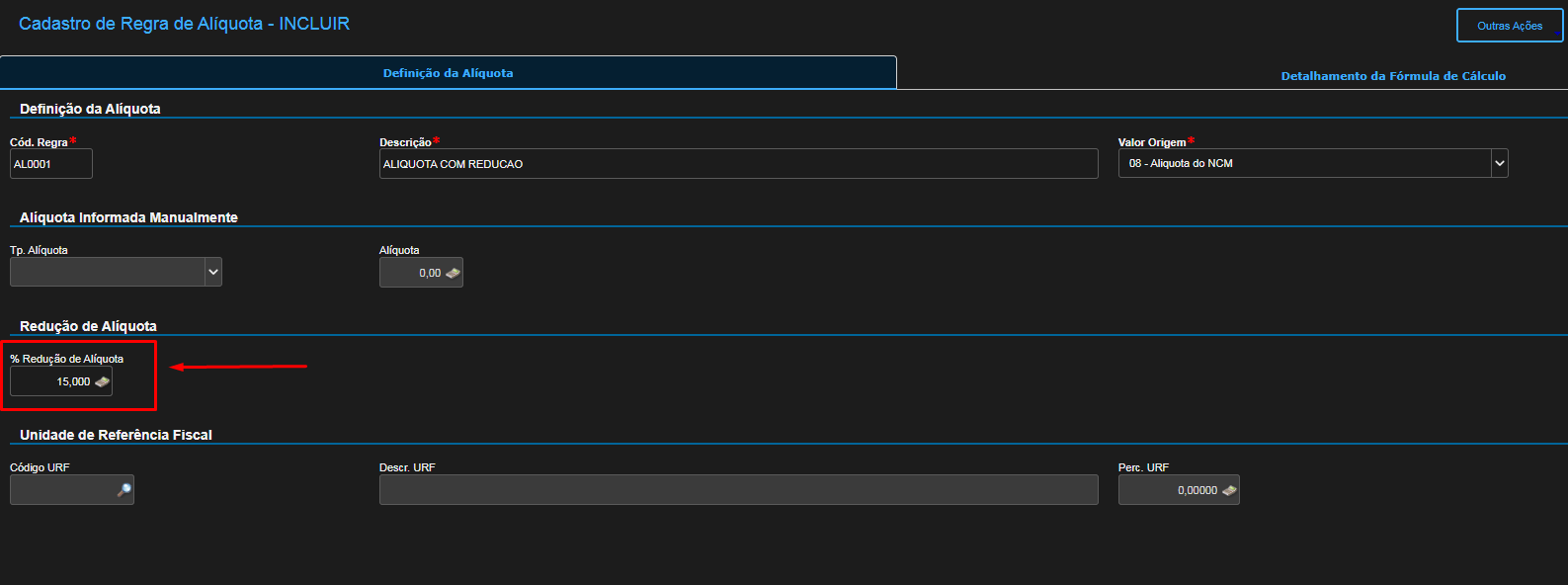Open the Tp. Alíquota dropdown
Image resolution: width=1568 pixels, height=585 pixels.
213,272
